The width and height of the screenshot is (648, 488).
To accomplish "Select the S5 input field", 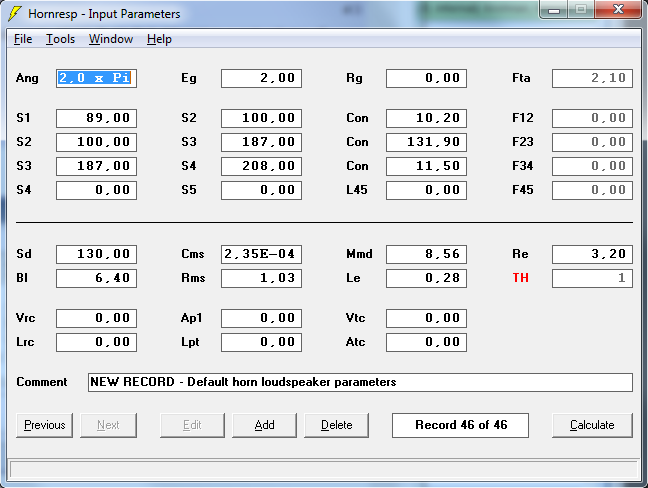I will (262, 190).
